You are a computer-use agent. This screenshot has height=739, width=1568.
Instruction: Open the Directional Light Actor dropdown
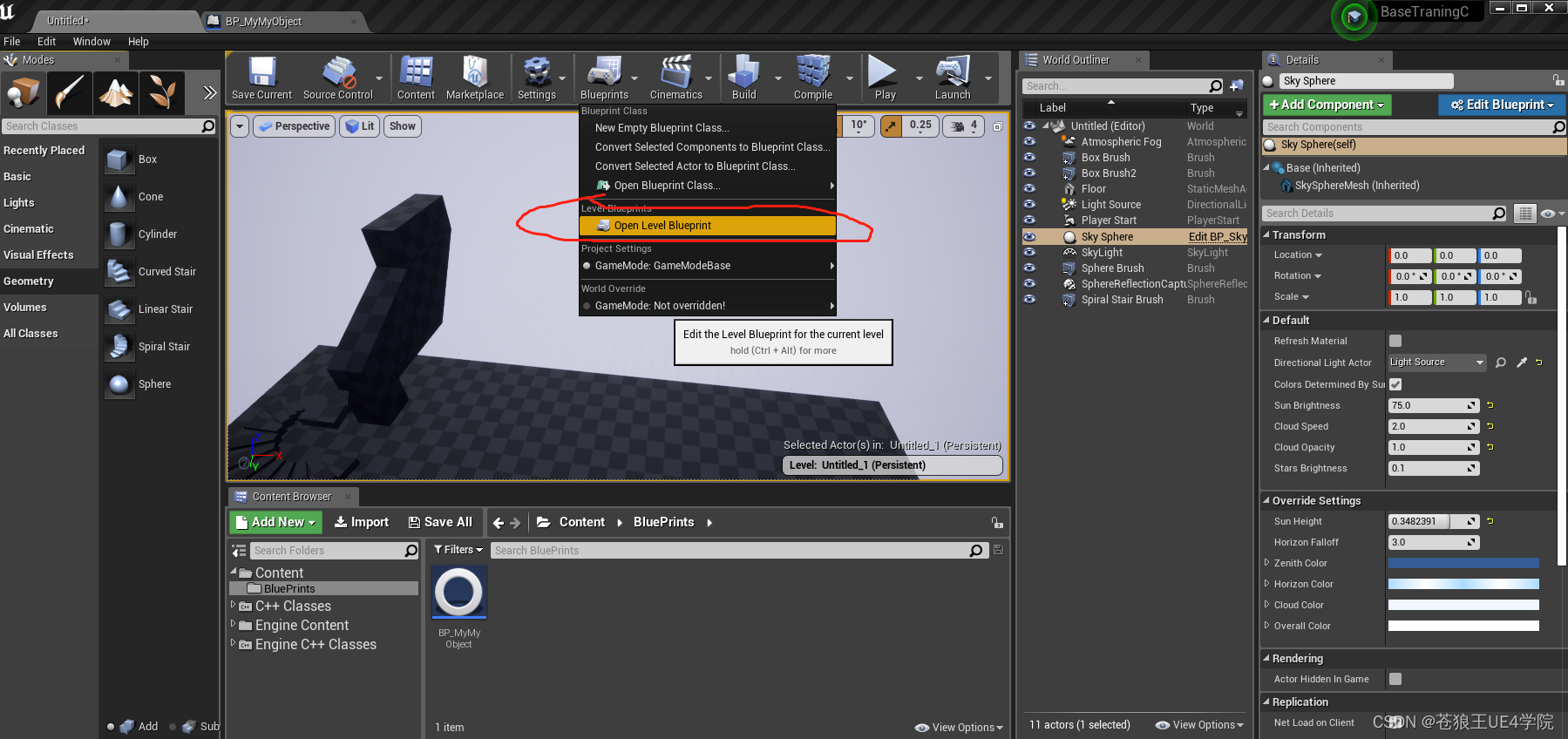pos(1436,363)
